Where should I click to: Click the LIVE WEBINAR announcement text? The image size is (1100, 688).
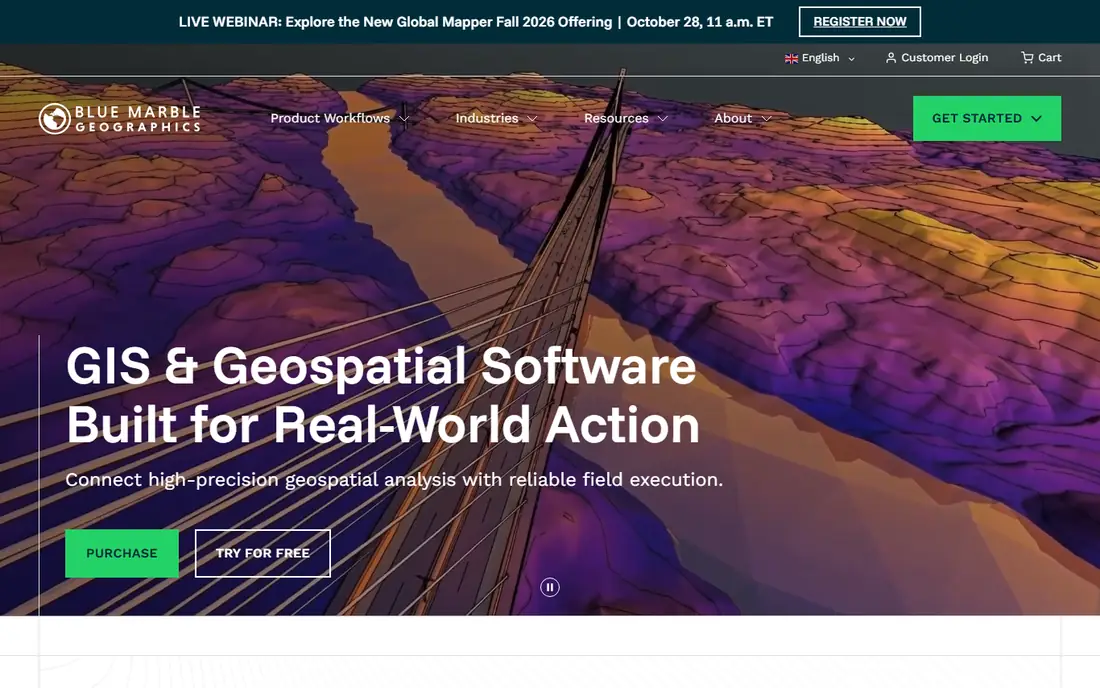(x=476, y=22)
